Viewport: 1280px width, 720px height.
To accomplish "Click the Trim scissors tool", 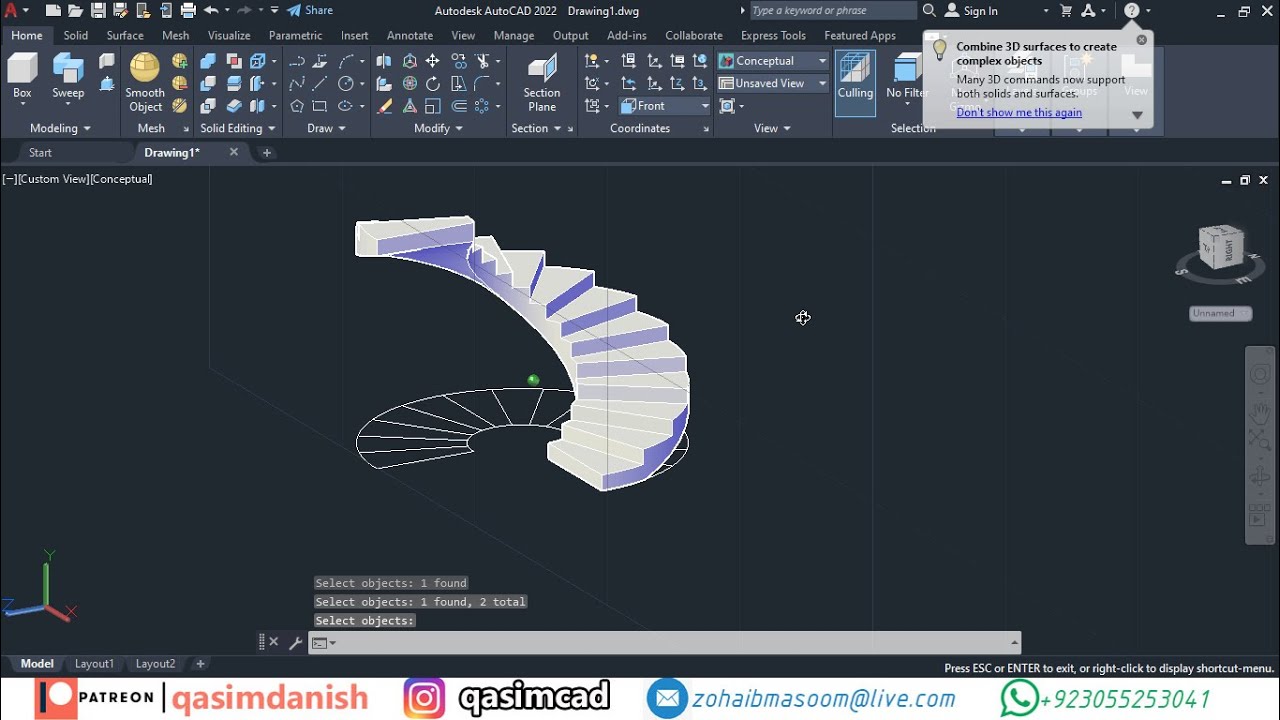I will 484,61.
